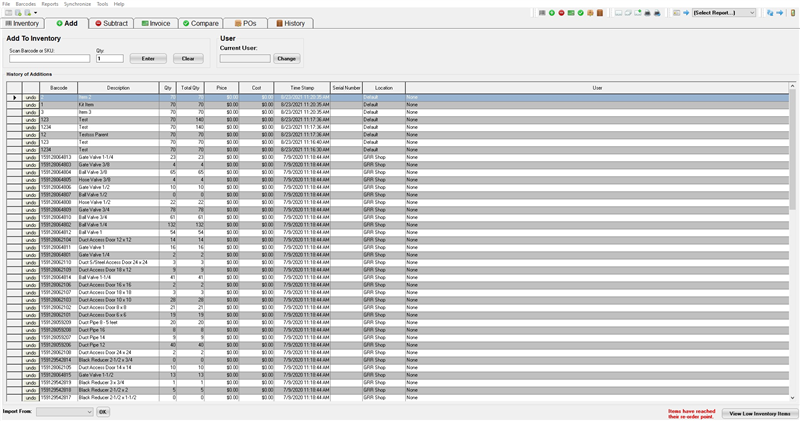Click the red re-order point warning text
Image resolution: width=800 pixels, height=421 pixels.
pos(692,414)
